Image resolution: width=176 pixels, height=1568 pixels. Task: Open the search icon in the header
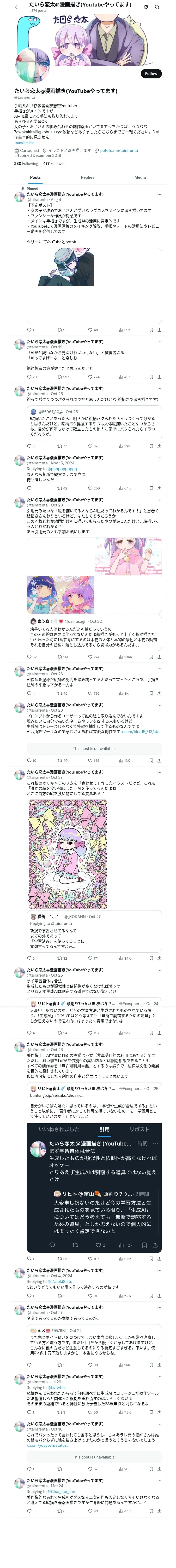pos(157,7)
